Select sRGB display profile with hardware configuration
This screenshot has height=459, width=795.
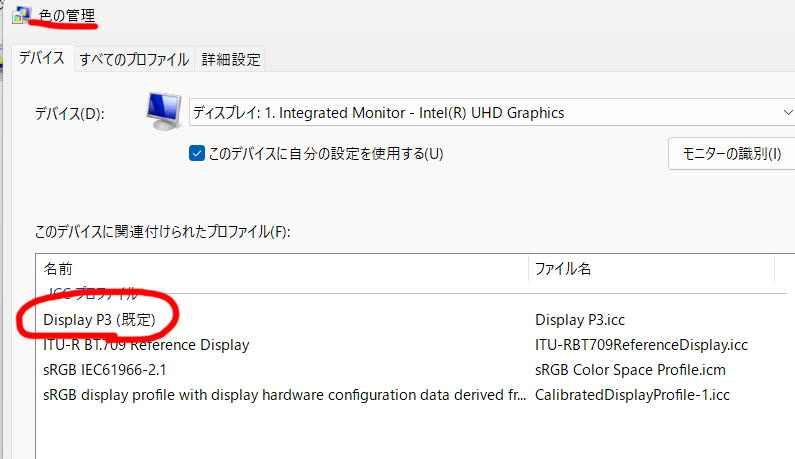(284, 395)
